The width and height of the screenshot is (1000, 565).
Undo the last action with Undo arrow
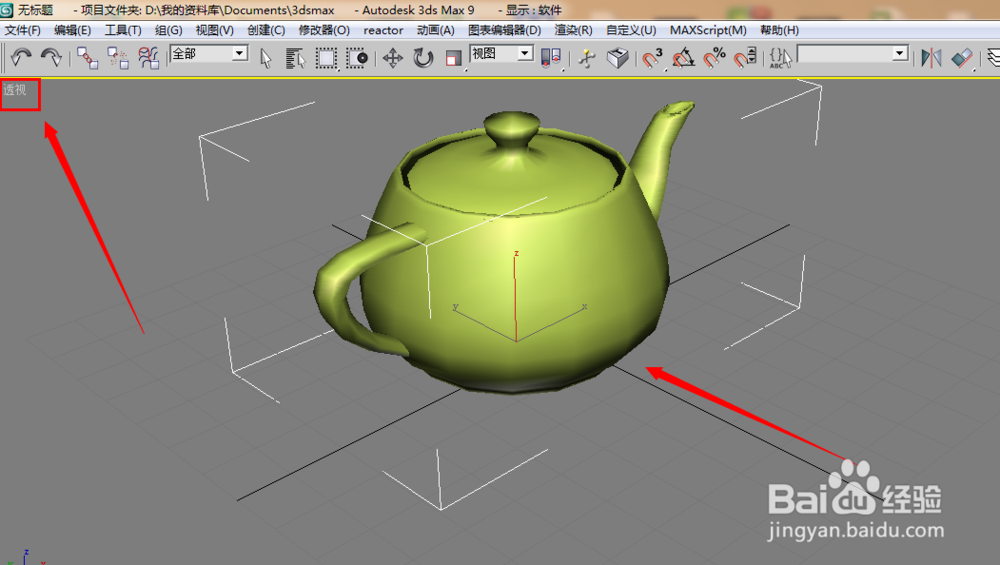coord(21,58)
